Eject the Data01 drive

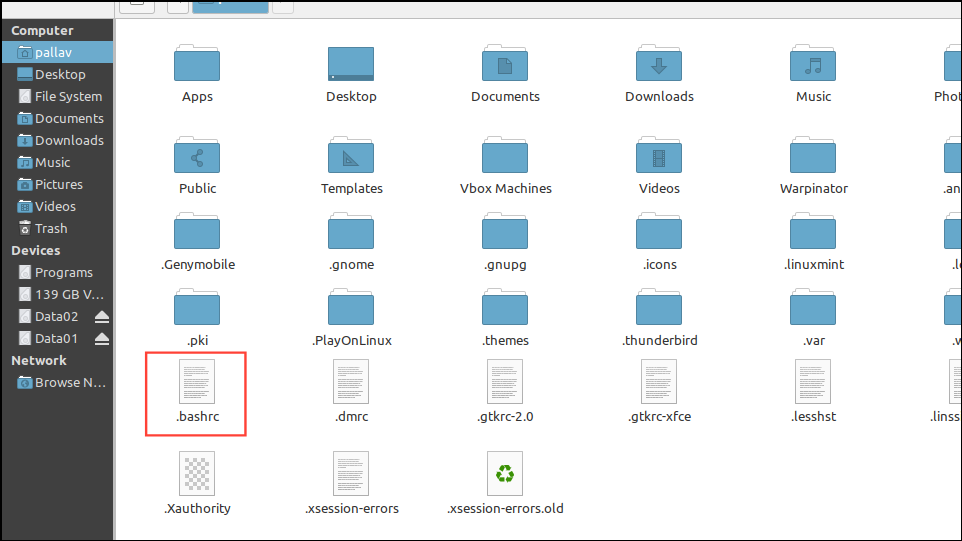pyautogui.click(x=102, y=339)
